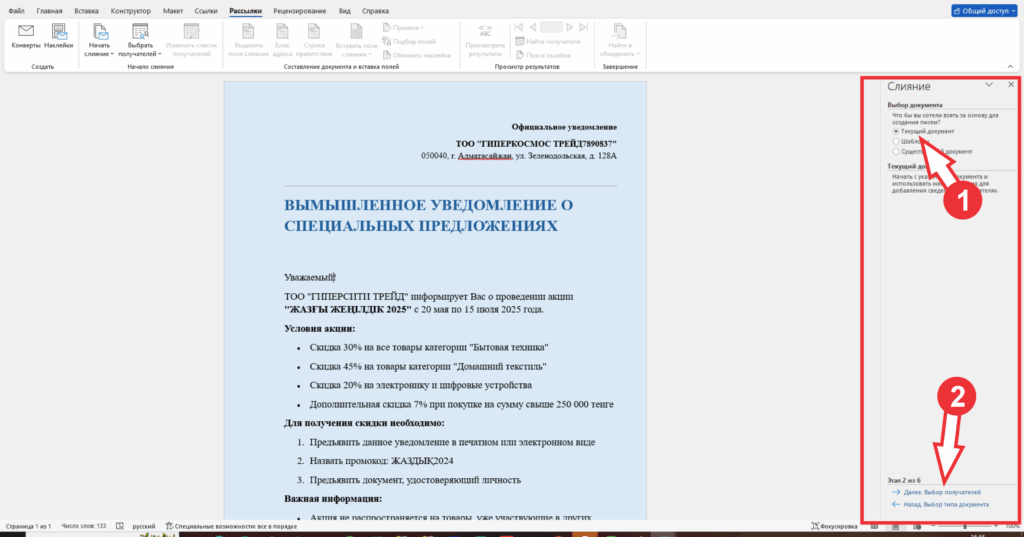
Task: Switch to the Конструктор tab
Action: tap(131, 11)
